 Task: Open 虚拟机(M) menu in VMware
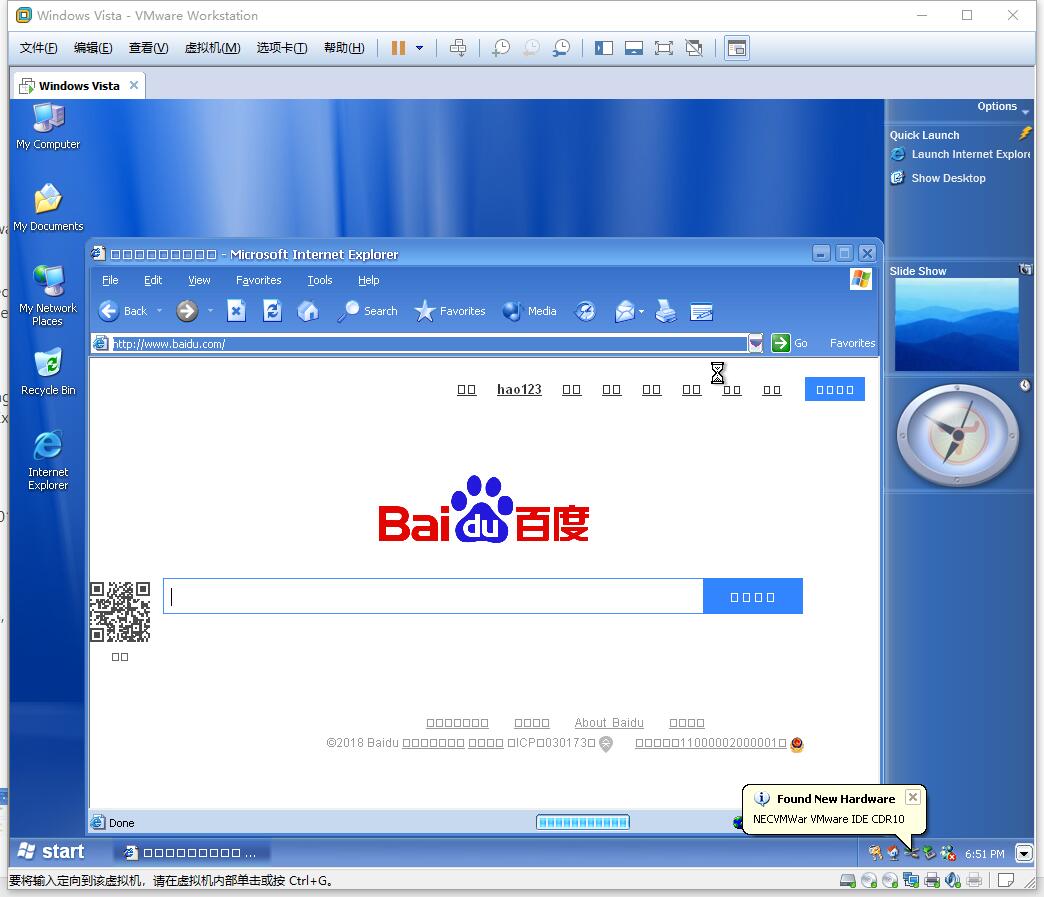tap(212, 48)
